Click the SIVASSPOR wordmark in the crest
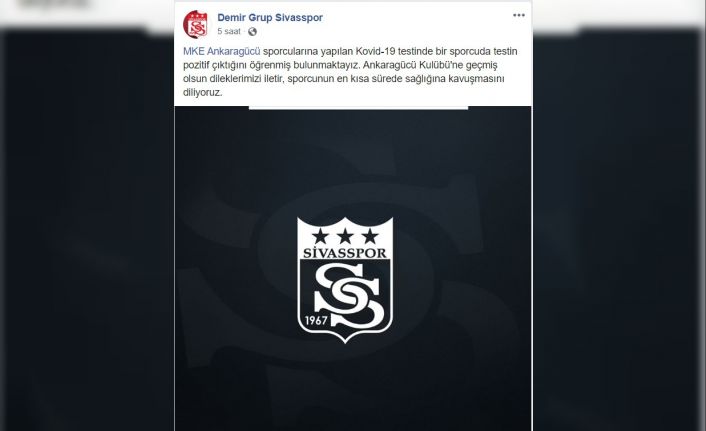The height and width of the screenshot is (431, 706). point(344,253)
